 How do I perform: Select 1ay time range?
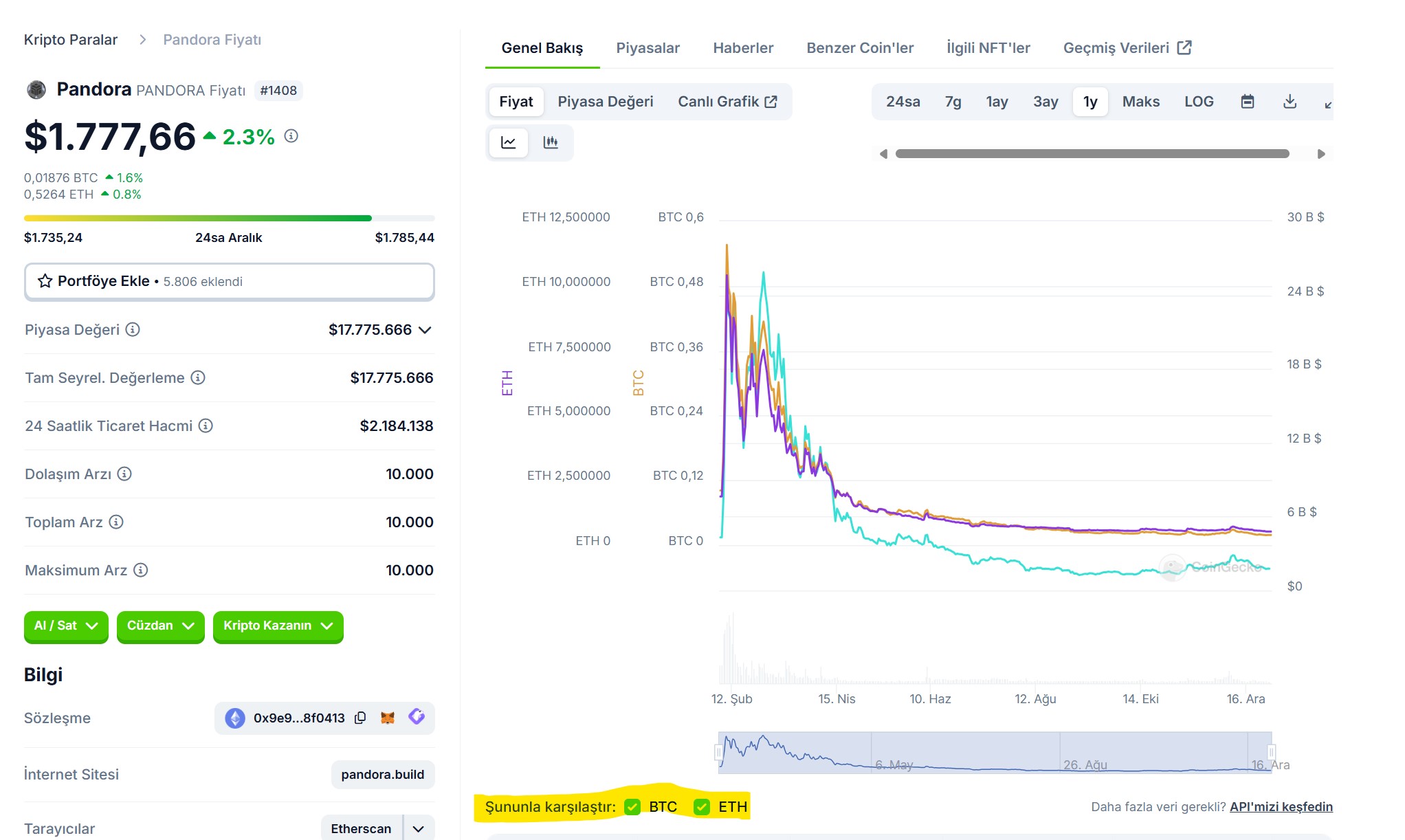point(997,102)
